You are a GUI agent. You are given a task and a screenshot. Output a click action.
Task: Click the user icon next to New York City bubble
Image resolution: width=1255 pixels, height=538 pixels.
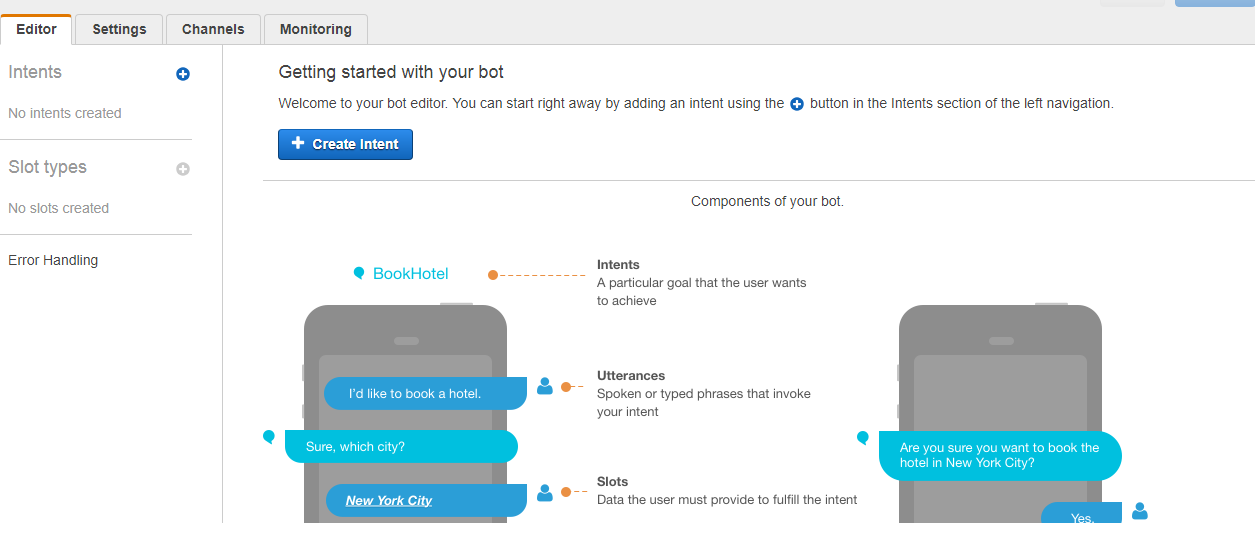tap(545, 492)
